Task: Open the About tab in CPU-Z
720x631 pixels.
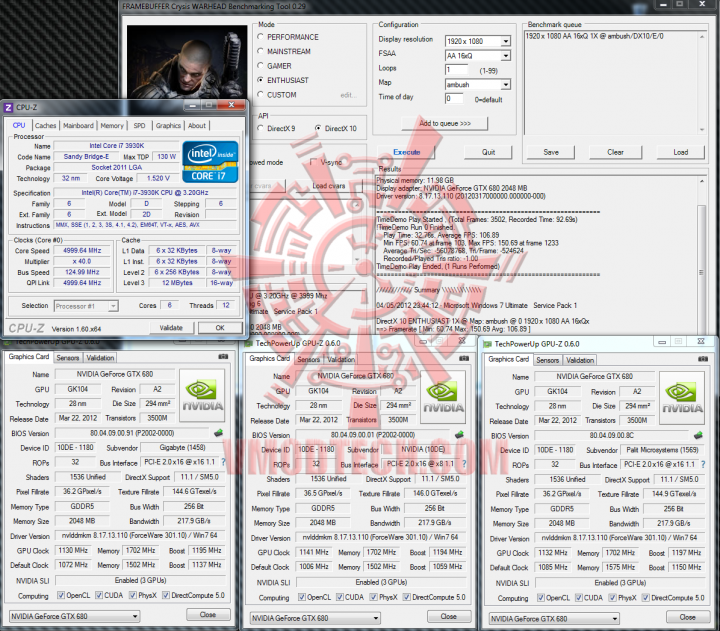Action: coord(197,125)
